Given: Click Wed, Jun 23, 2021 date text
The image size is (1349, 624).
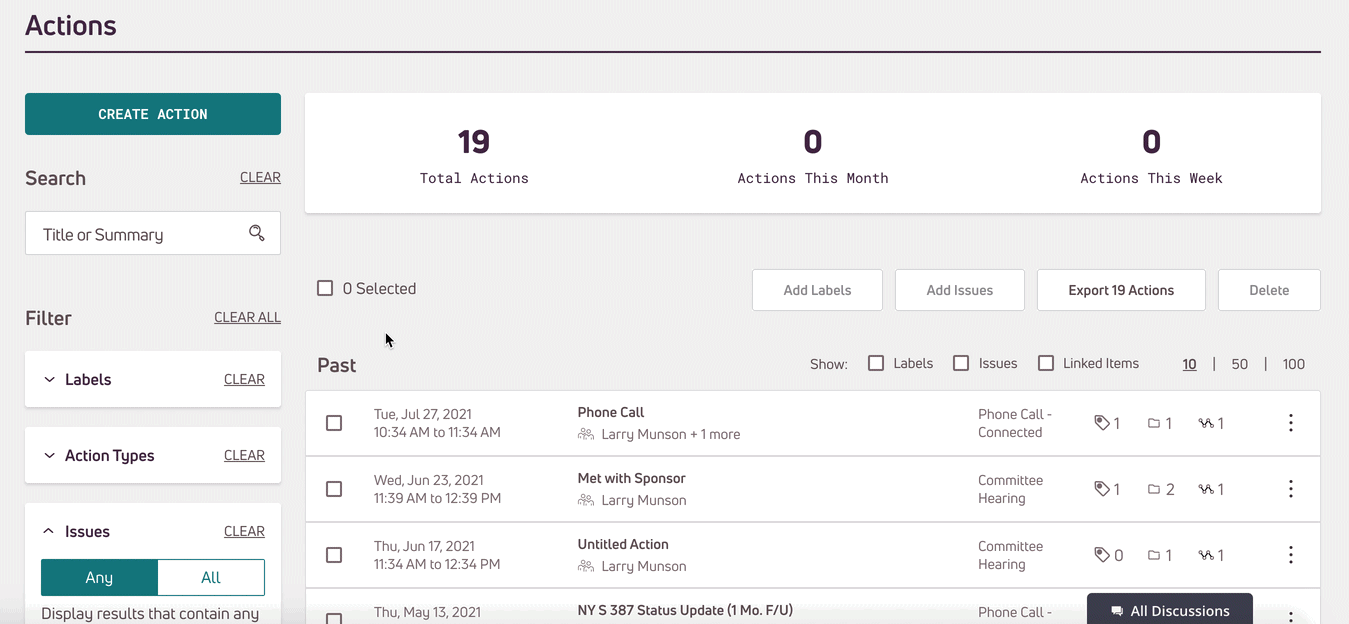Looking at the screenshot, I should (429, 480).
